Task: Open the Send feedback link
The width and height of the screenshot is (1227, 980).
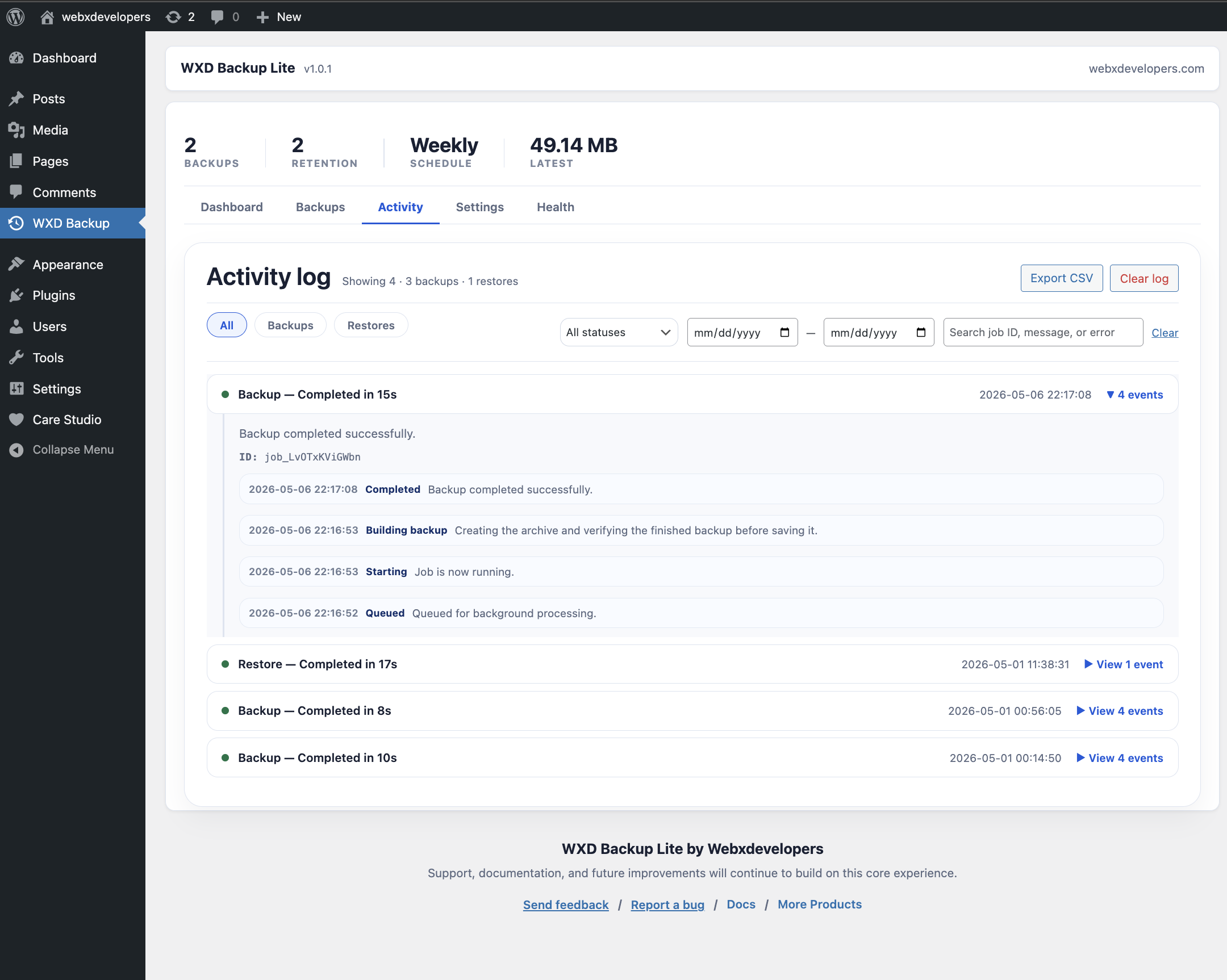Action: tap(566, 904)
